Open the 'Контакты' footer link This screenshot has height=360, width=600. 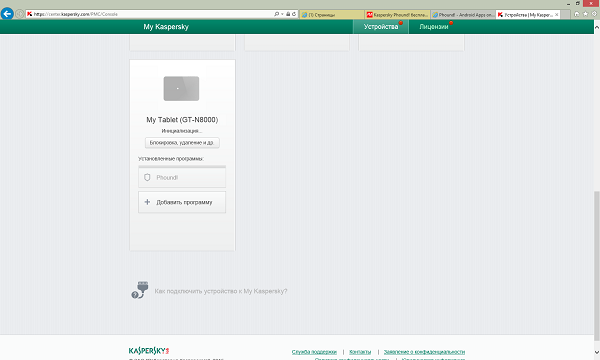click(x=360, y=352)
